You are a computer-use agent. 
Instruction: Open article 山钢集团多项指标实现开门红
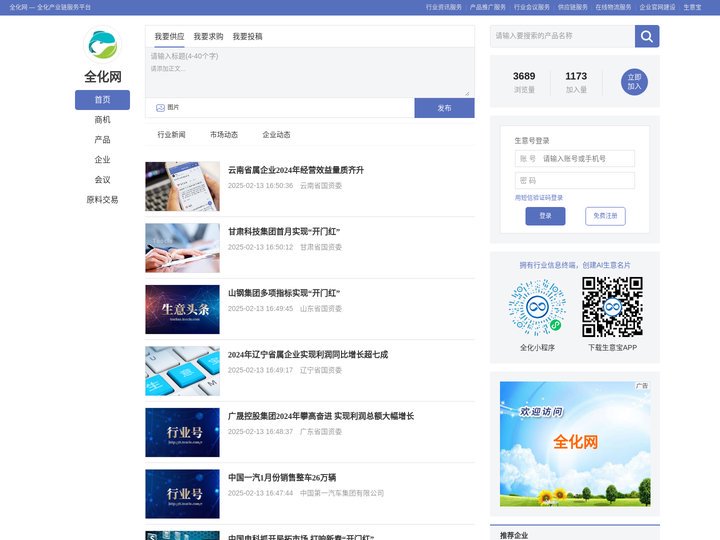284,293
